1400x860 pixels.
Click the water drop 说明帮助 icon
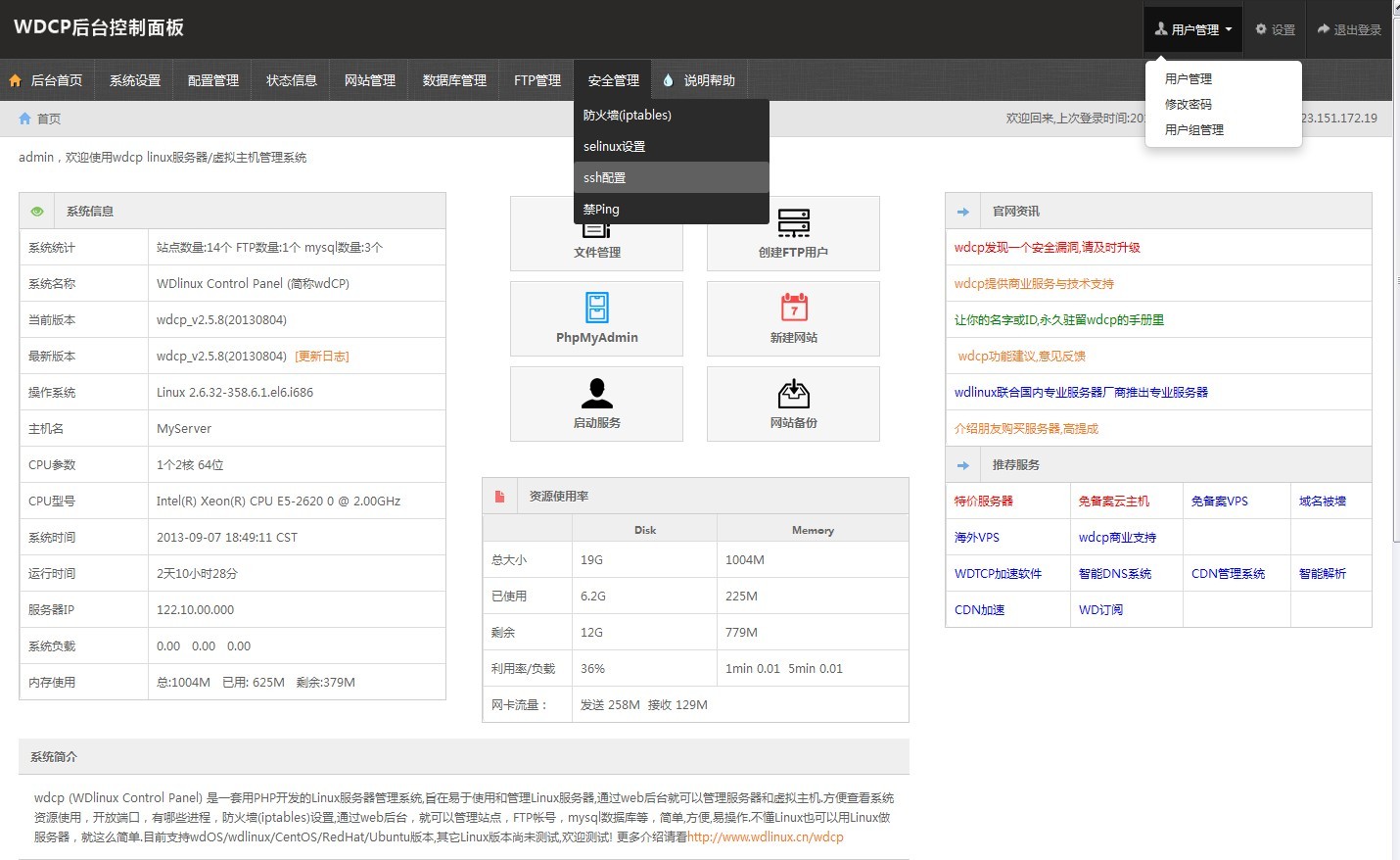click(x=668, y=80)
